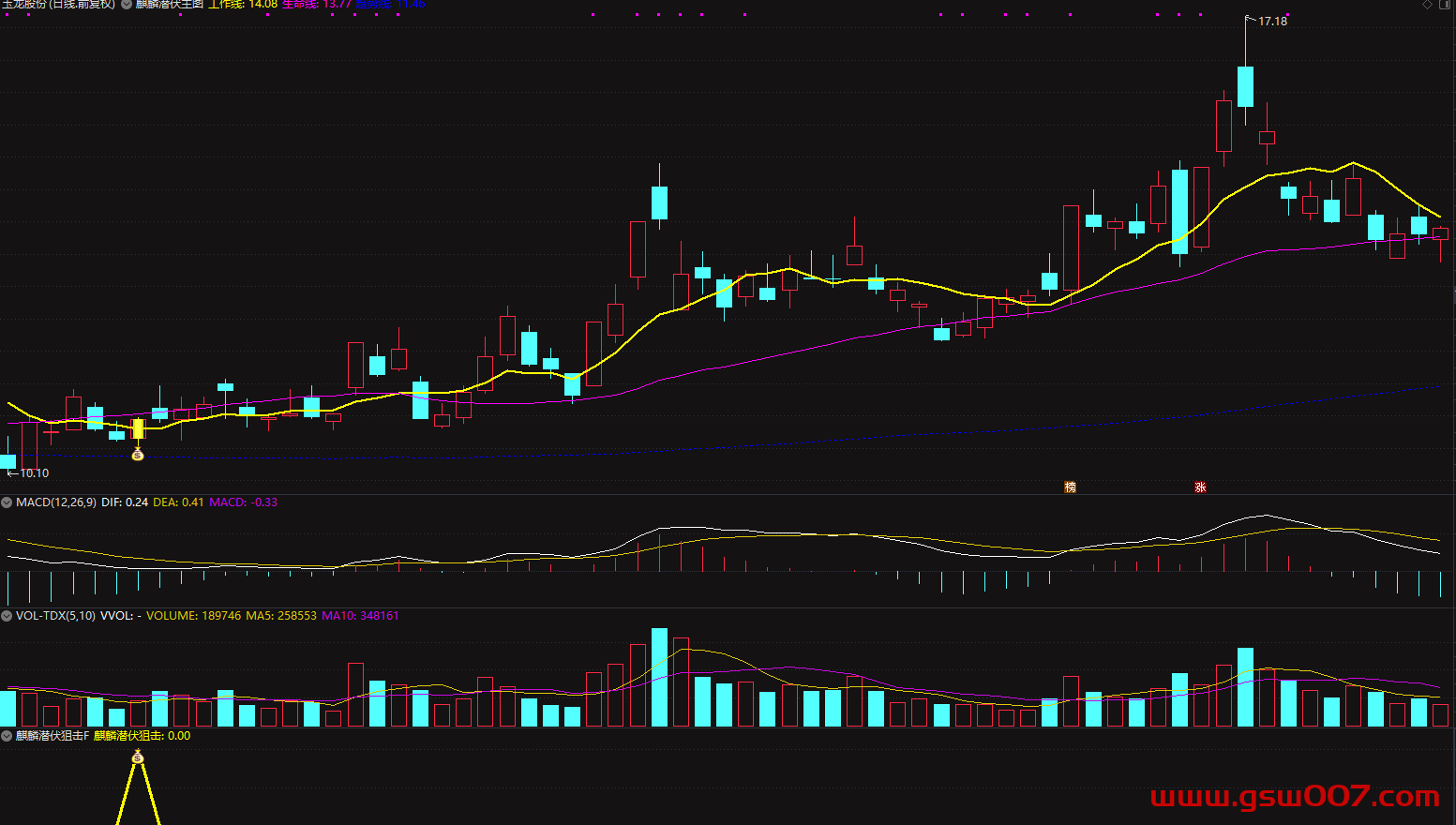Click the panel layout icon at top-right corner
The width and height of the screenshot is (1456, 825).
tap(1445, 5)
